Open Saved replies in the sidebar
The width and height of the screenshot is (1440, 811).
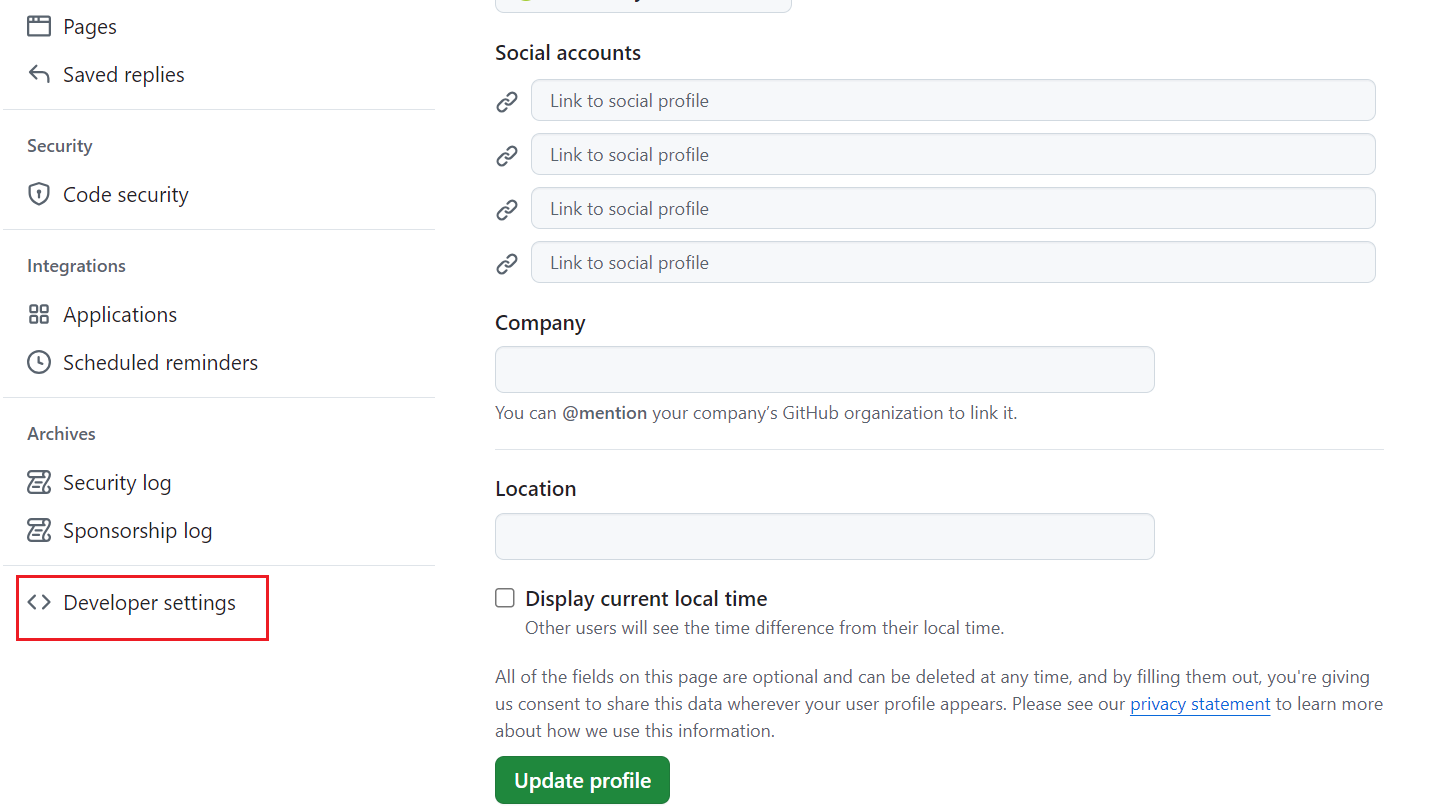123,75
